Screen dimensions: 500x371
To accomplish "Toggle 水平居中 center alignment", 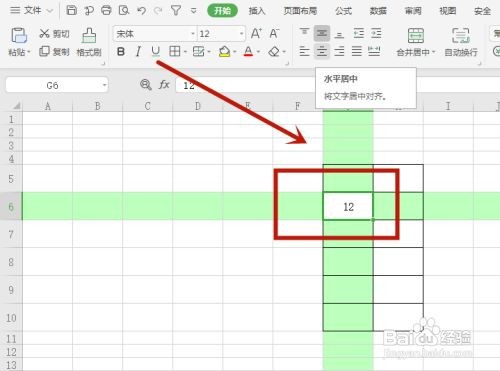I will coord(322,51).
